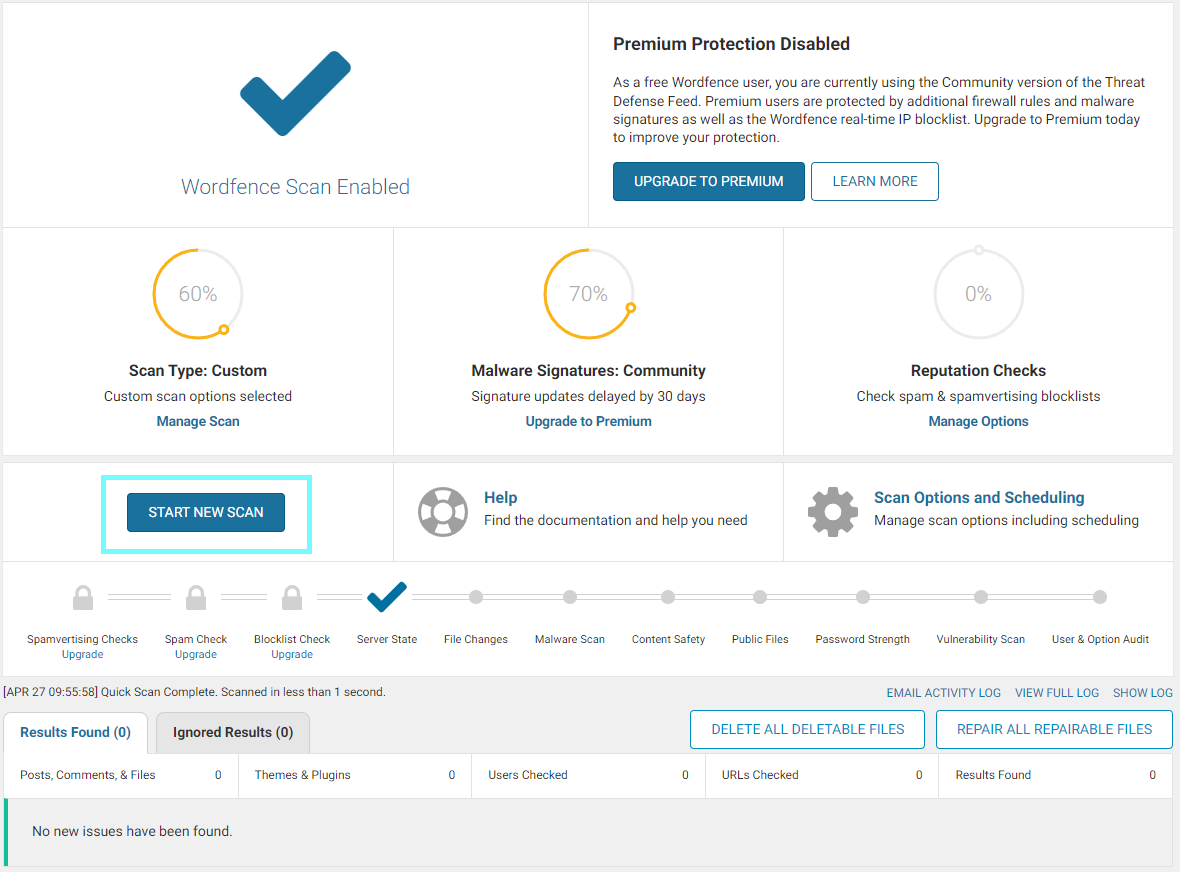Click Delete All Deletable Files
The height and width of the screenshot is (872, 1180).
tap(806, 729)
